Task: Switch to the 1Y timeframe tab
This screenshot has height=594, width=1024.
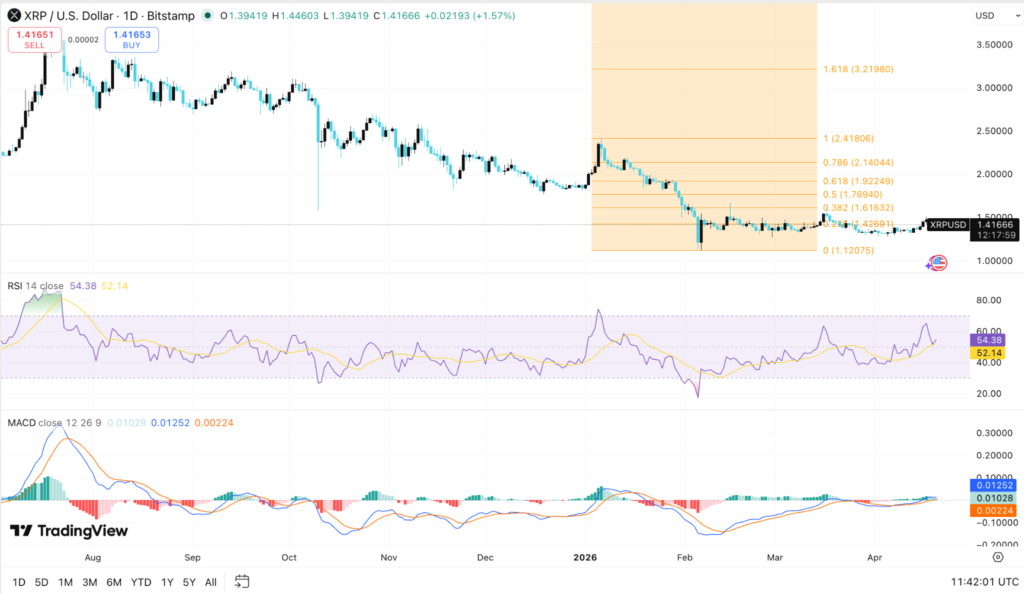Action: (x=169, y=580)
